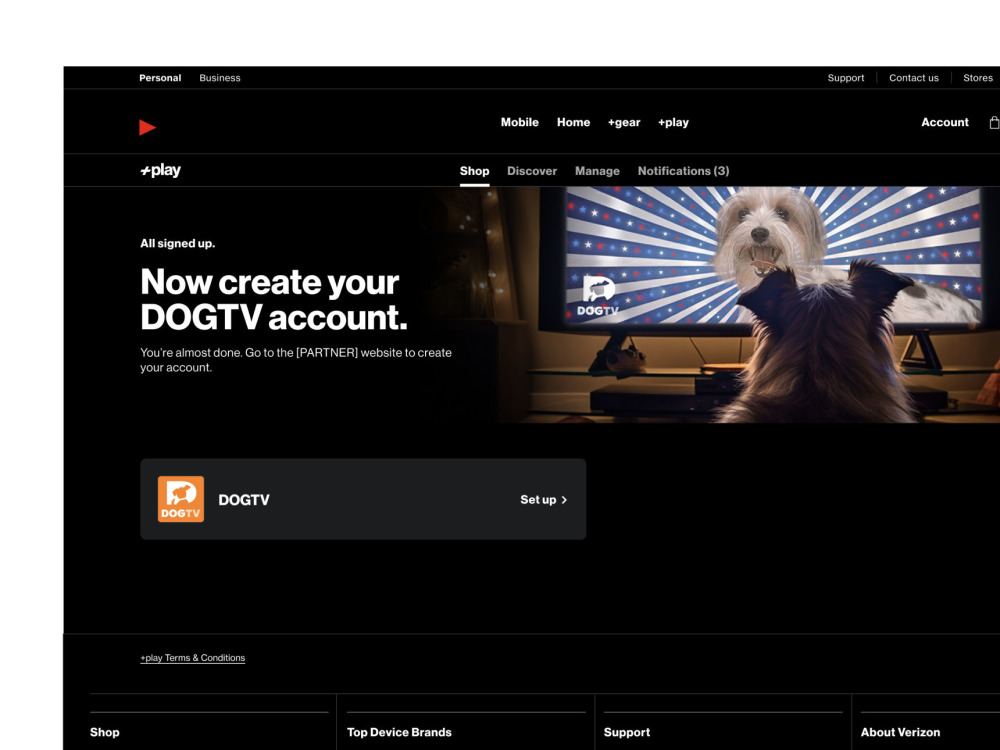The width and height of the screenshot is (1000, 750).
Task: Switch to the Discover tab
Action: [532, 171]
